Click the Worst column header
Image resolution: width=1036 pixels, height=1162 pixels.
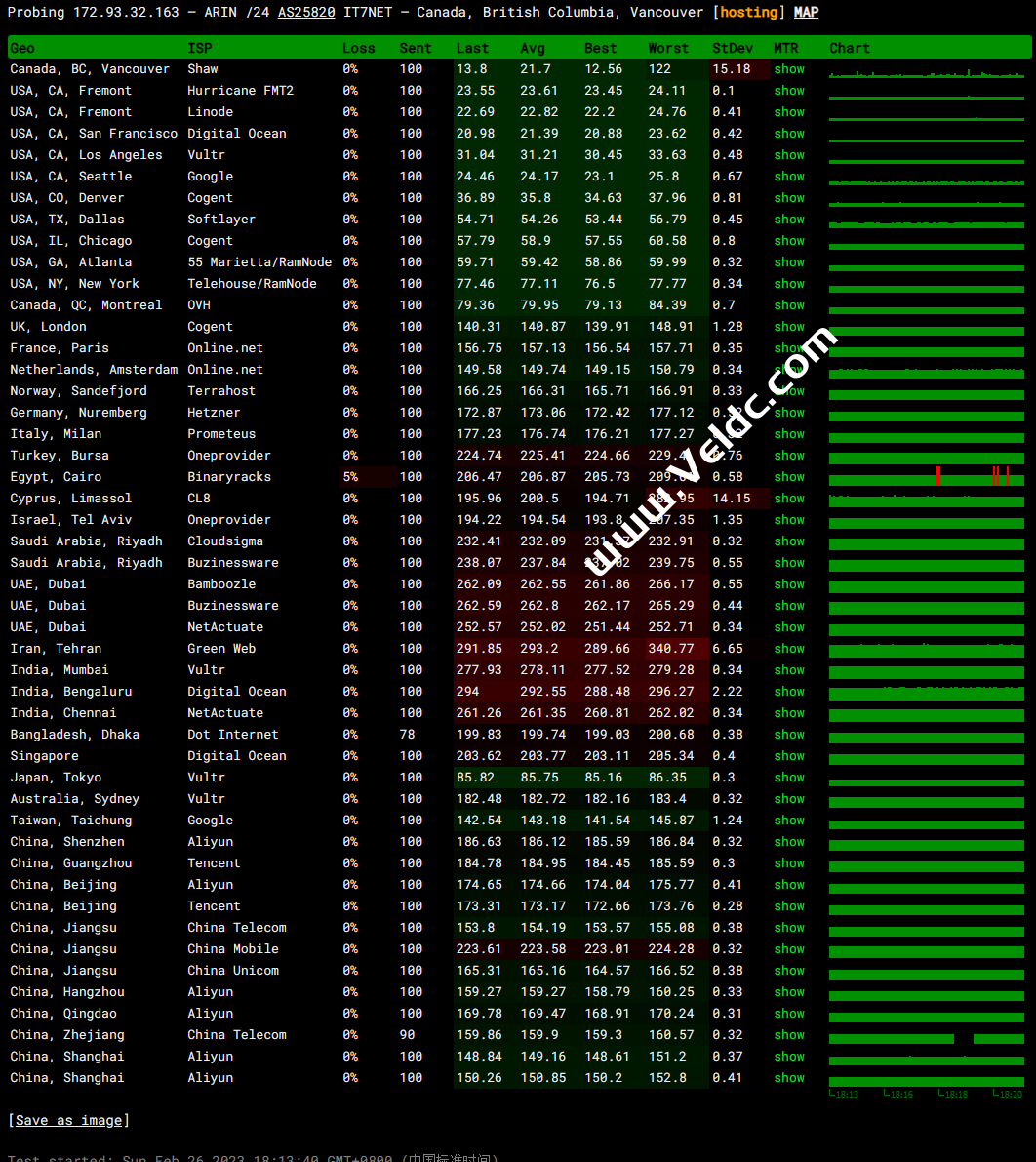click(667, 48)
